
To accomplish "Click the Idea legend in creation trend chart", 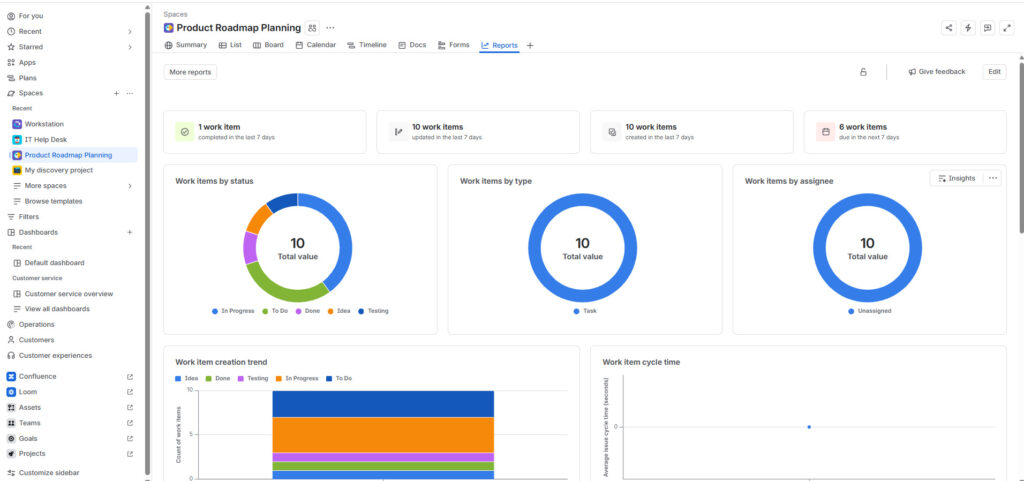I will [187, 379].
